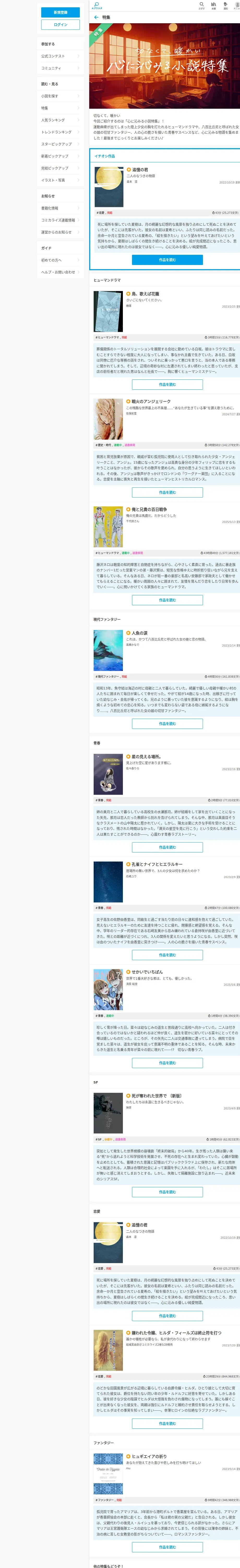Screen dimensions: 240x1568
Task: Open the 俺と兄貴の百日戦争 cover image
Action: tap(108, 527)
